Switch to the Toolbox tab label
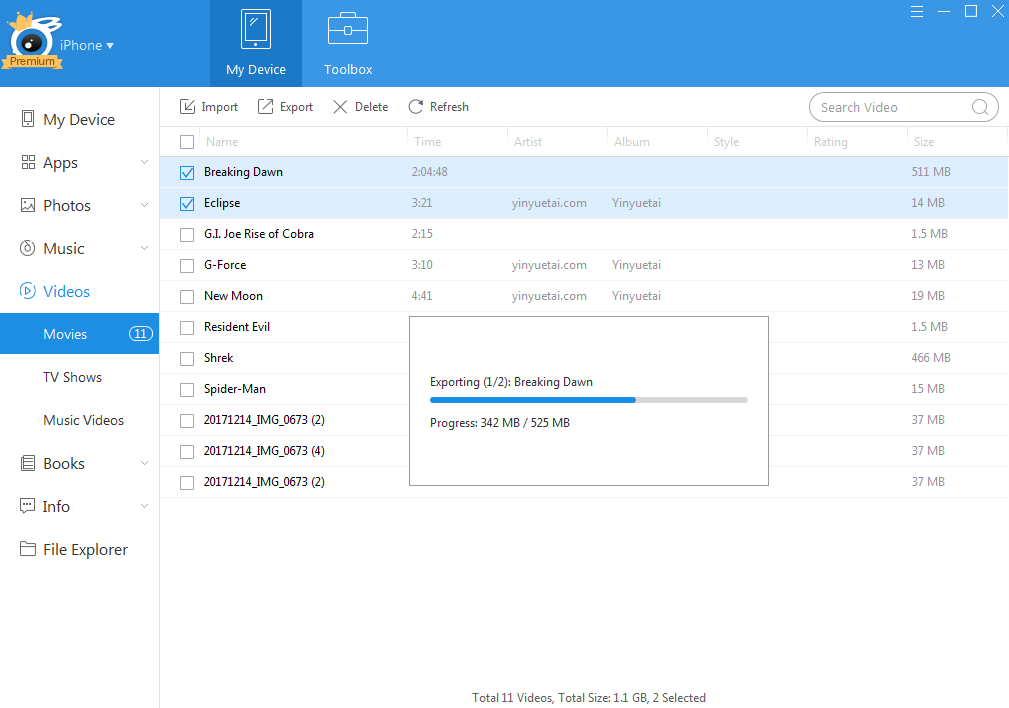 click(x=347, y=70)
